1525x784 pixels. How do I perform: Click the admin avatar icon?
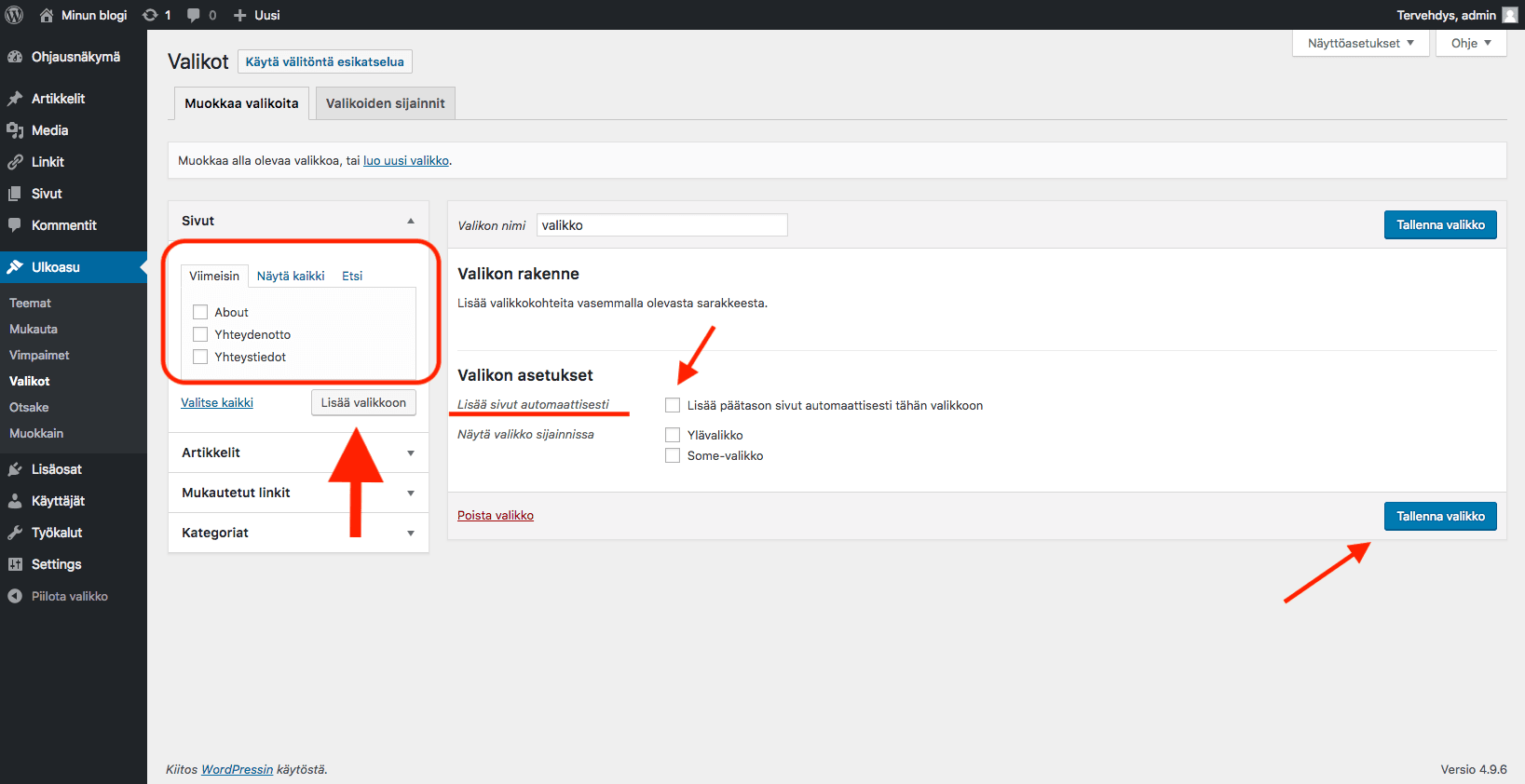[1510, 15]
